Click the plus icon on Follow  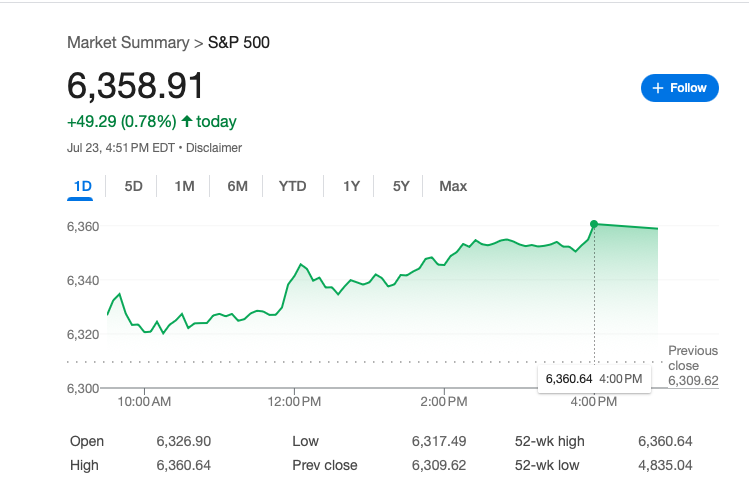658,88
